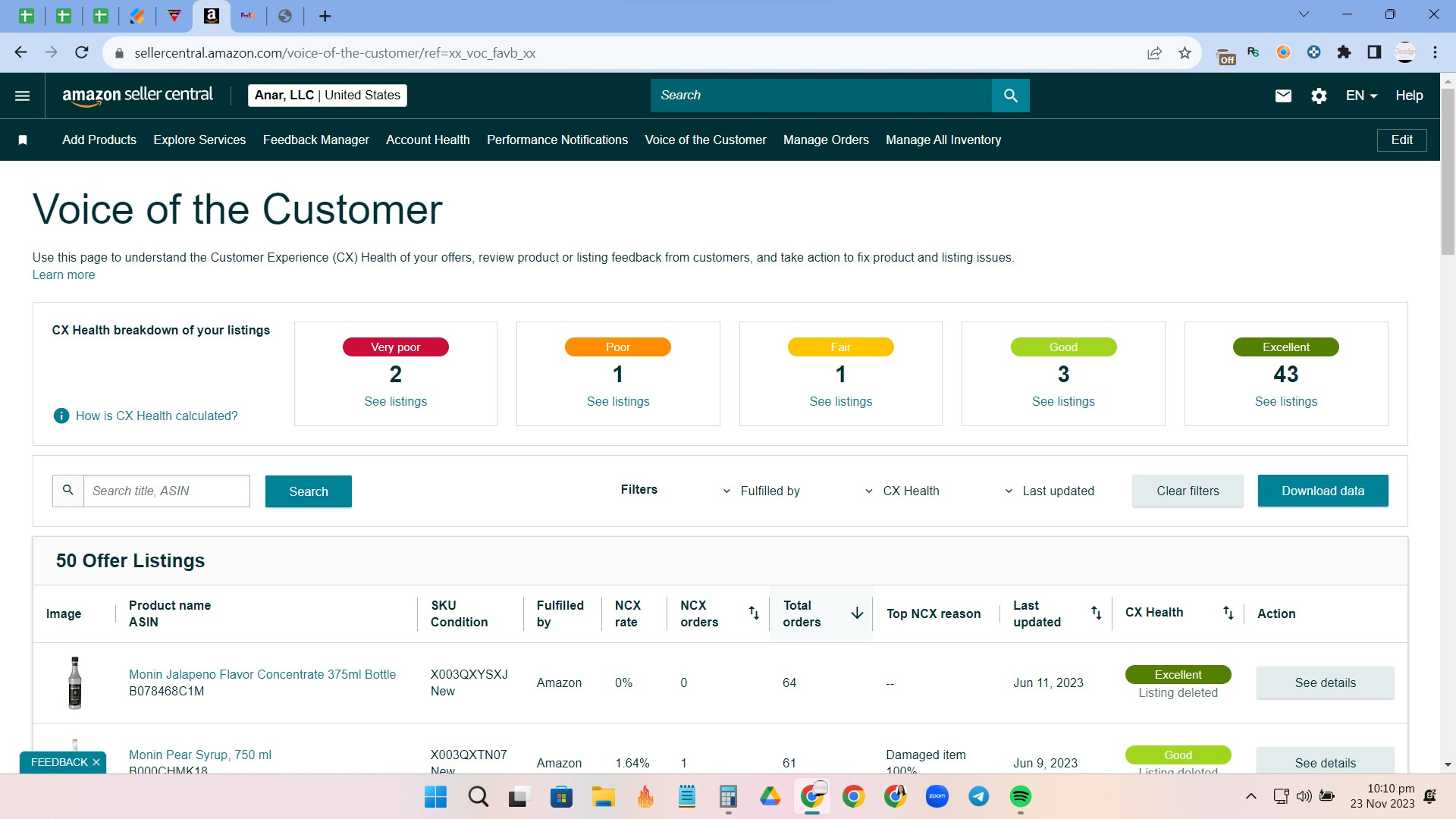
Task: See listings under Poor
Action: pos(618,401)
